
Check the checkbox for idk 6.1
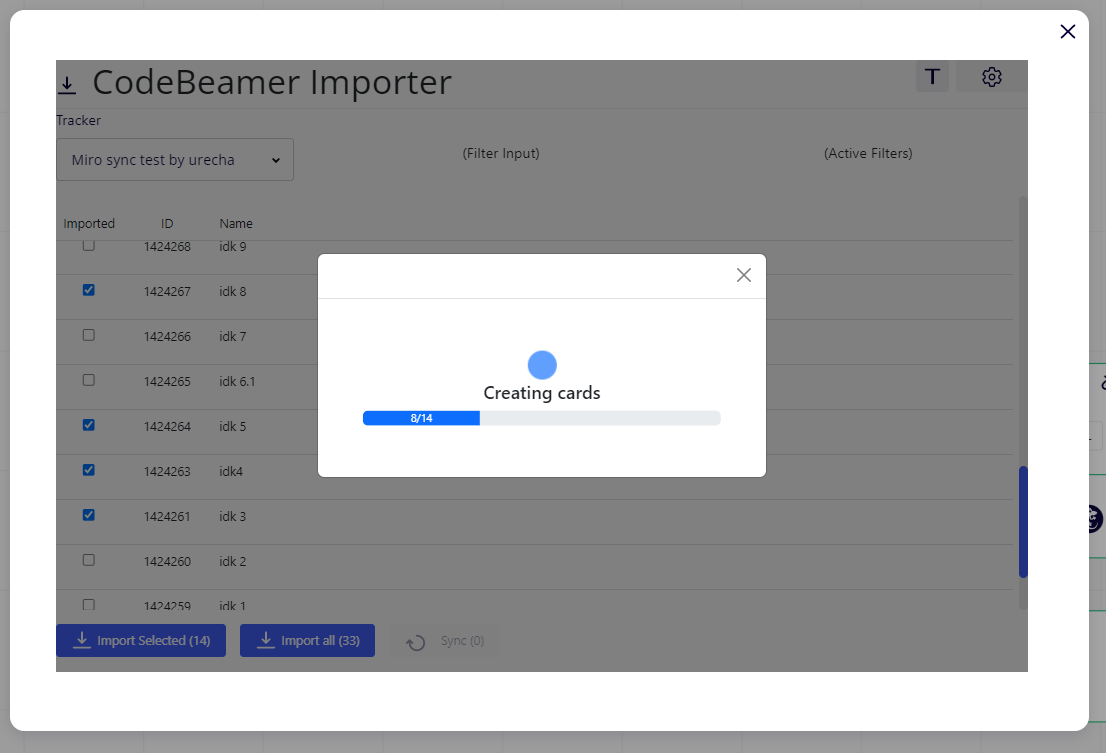(88, 380)
